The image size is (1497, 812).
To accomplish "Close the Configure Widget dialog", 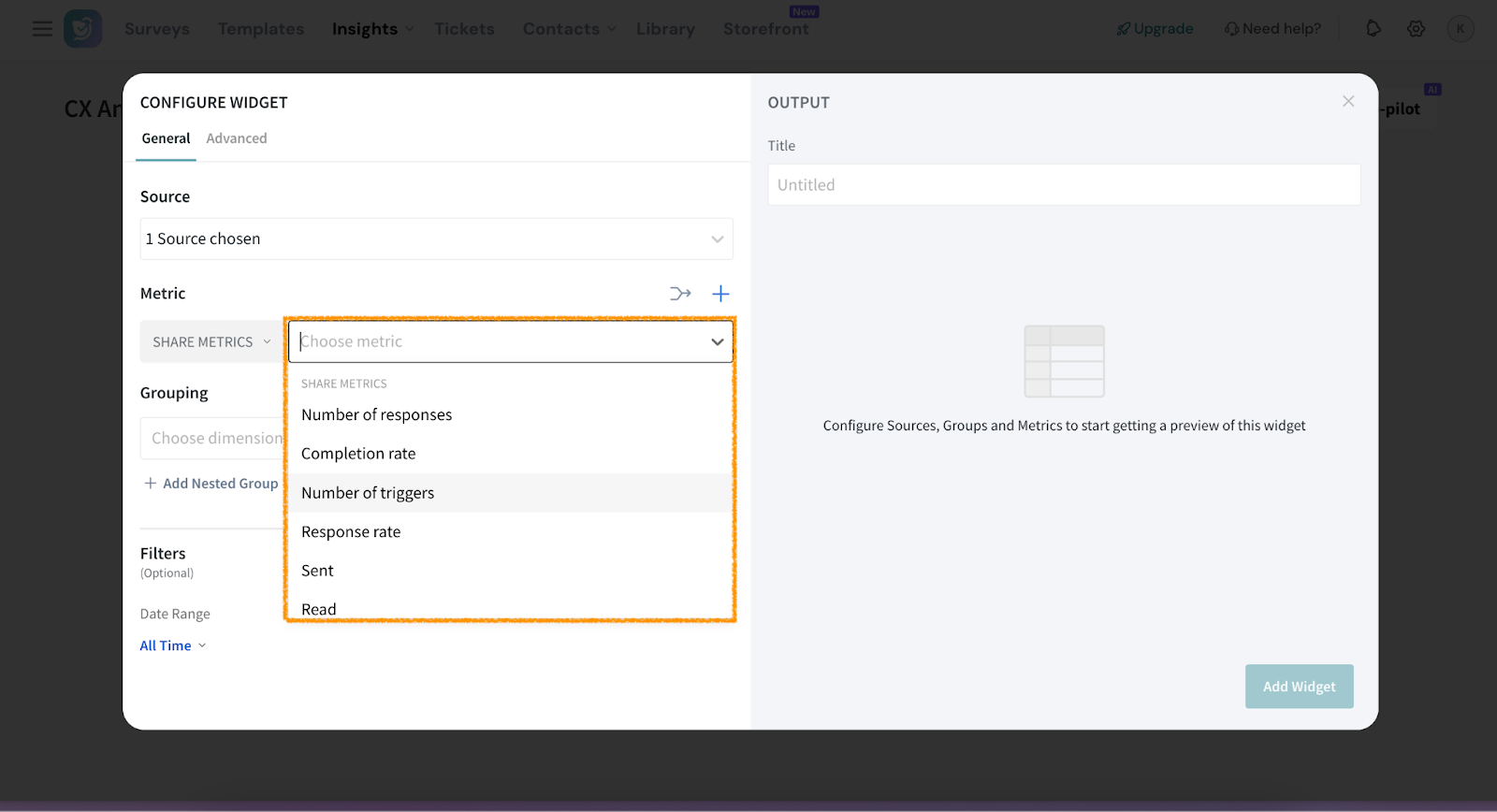I will point(1348,101).
